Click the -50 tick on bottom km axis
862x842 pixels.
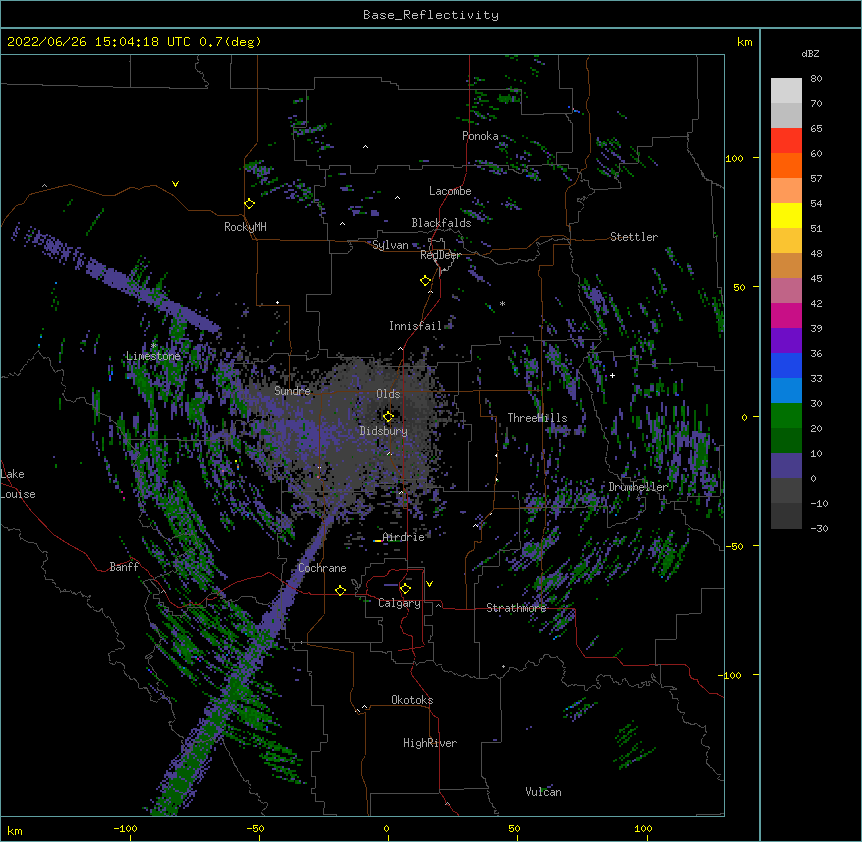tap(255, 828)
